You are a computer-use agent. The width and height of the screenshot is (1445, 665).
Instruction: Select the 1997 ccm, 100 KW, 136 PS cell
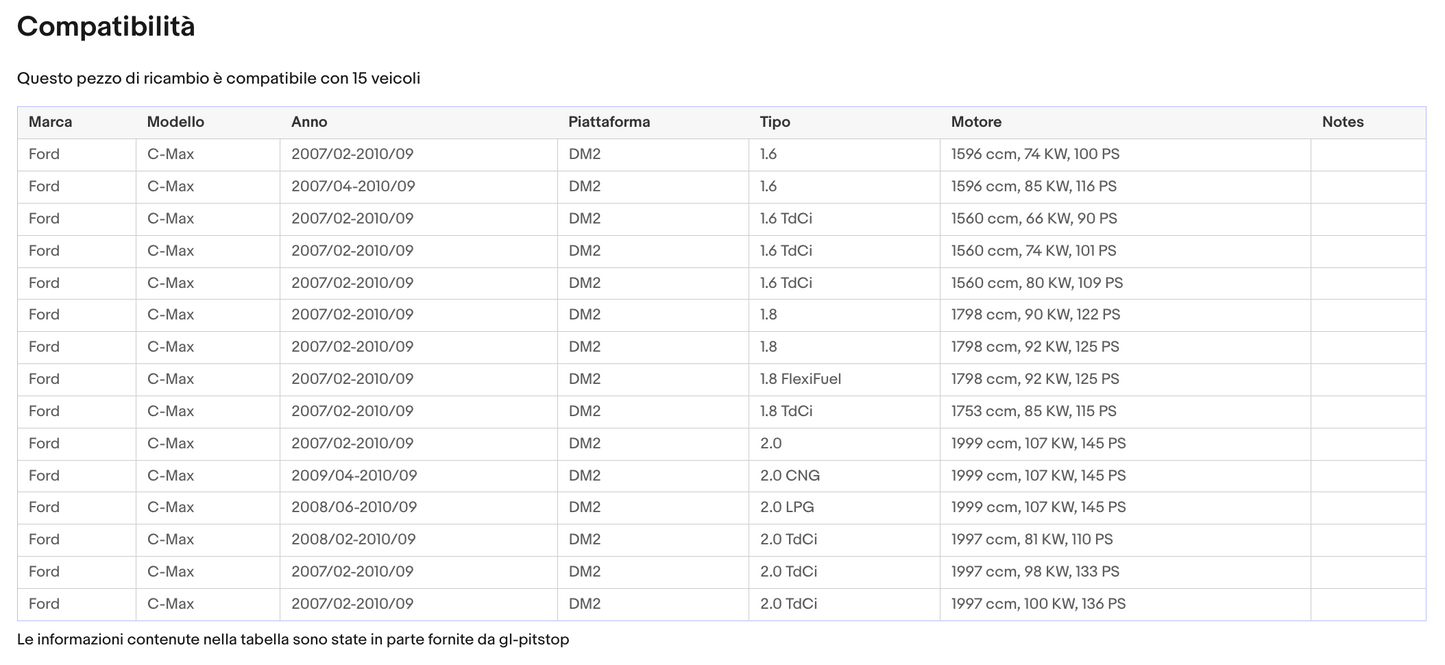coord(1038,604)
